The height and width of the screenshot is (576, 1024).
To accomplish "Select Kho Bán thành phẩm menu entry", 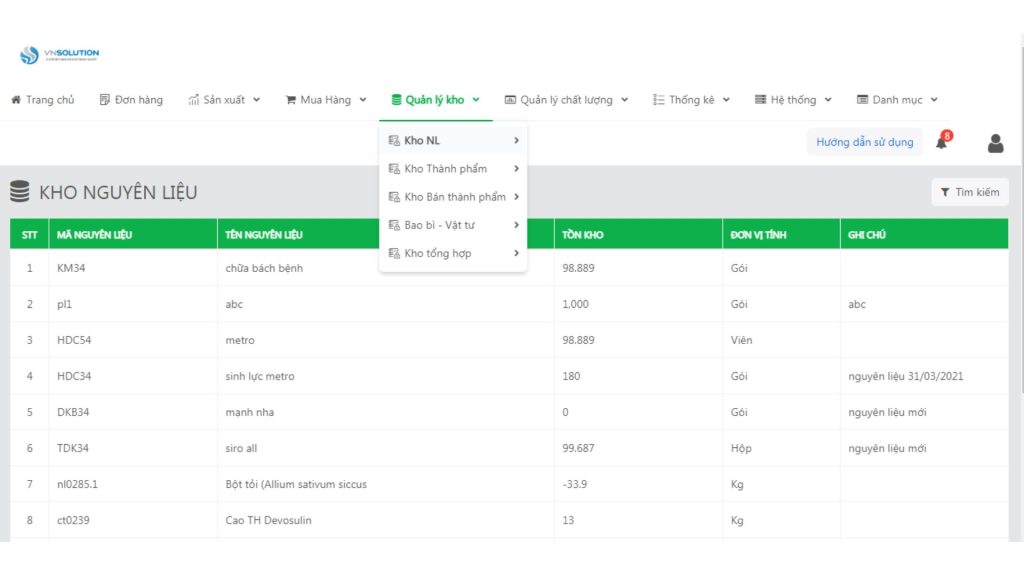I will click(453, 197).
